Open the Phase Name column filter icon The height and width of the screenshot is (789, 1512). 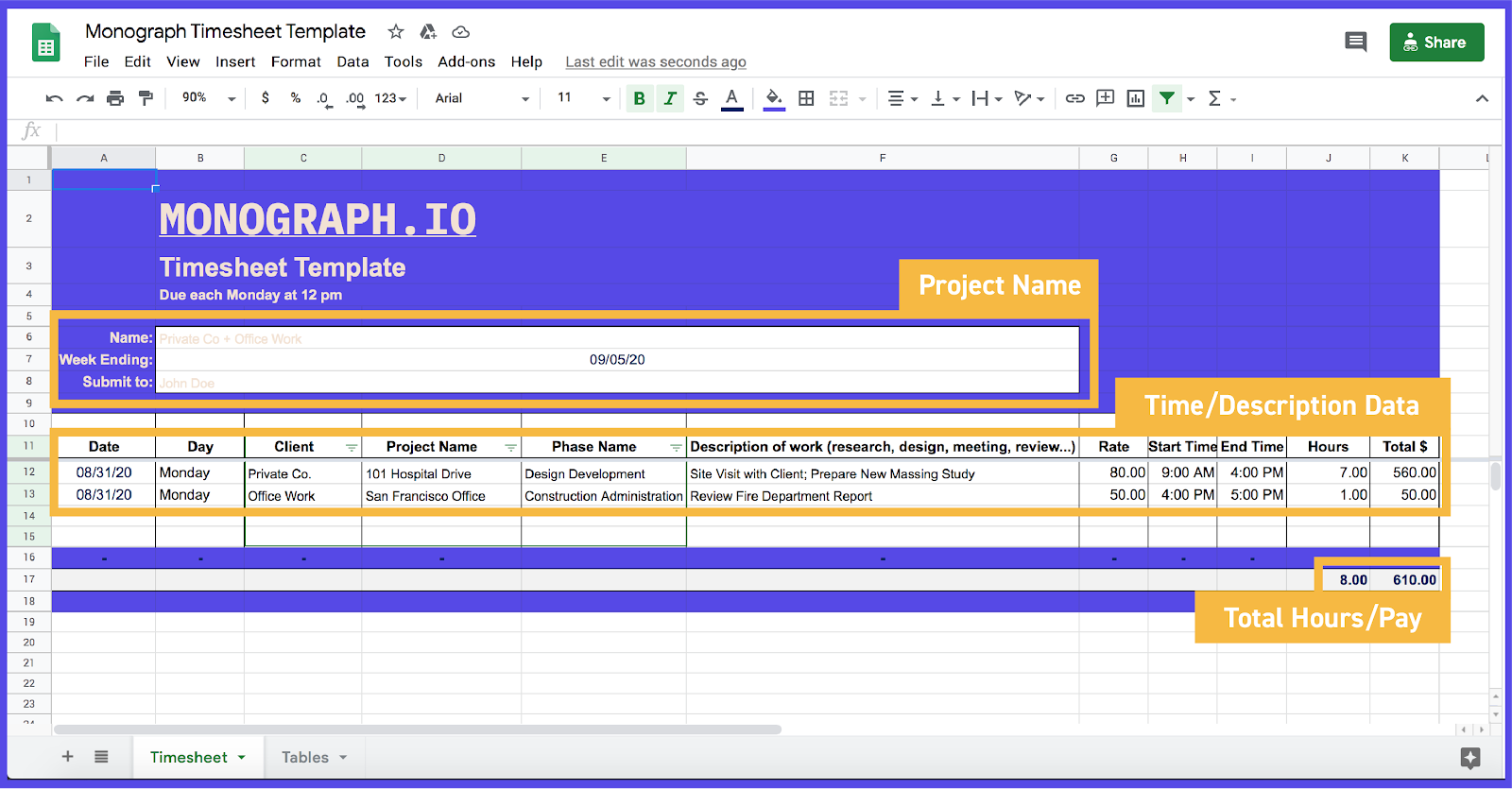coord(676,448)
